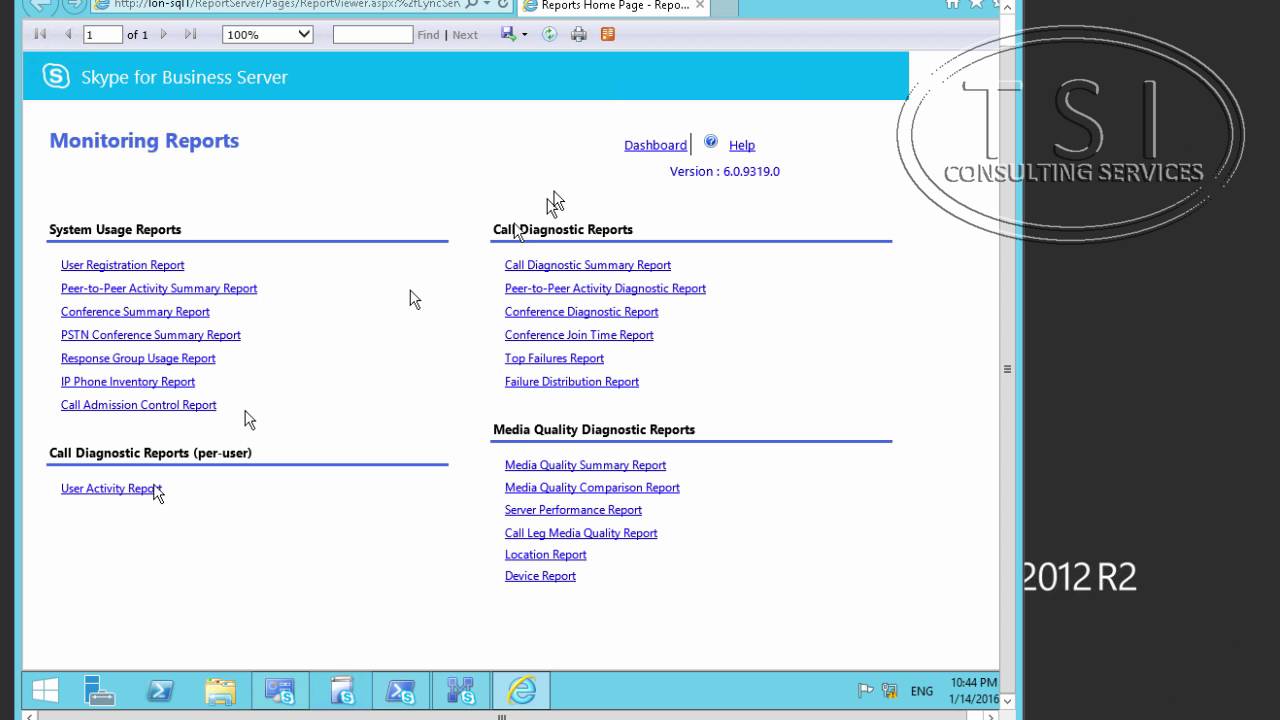Image resolution: width=1280 pixels, height=720 pixels.
Task: Jump to the last report page
Action: pos(190,34)
